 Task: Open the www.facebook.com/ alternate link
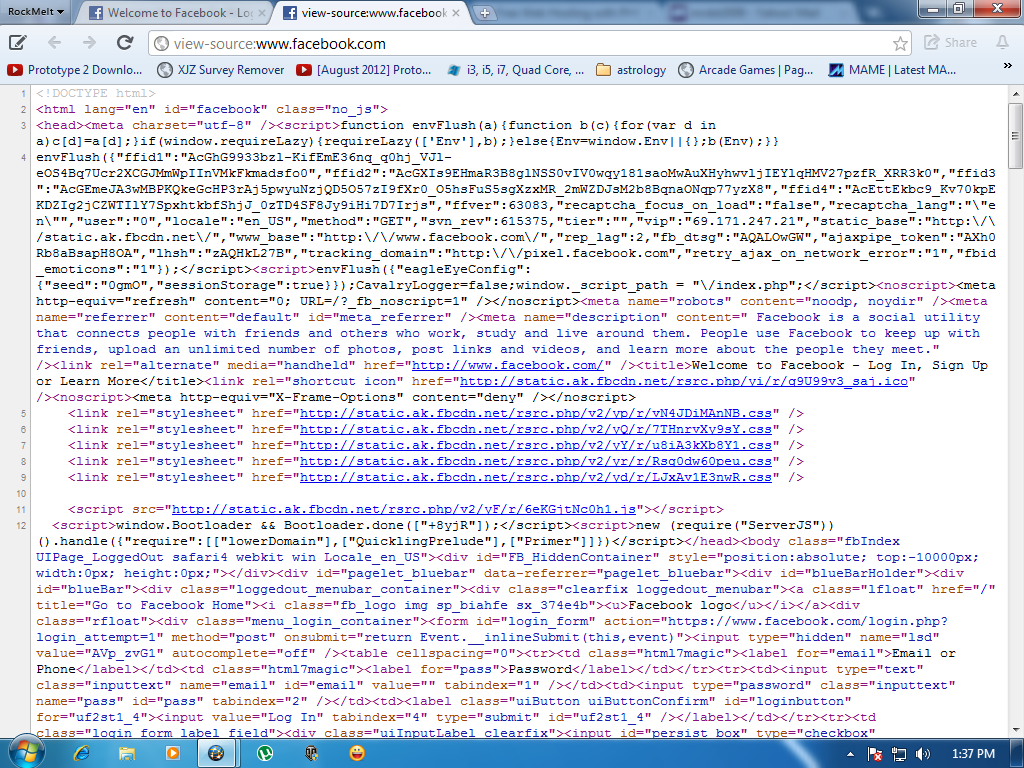coord(508,365)
